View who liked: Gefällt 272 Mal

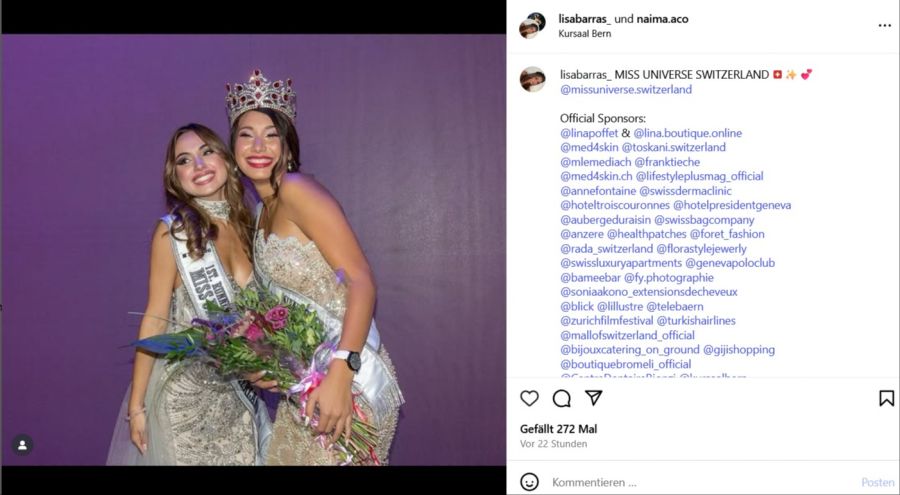coord(557,429)
